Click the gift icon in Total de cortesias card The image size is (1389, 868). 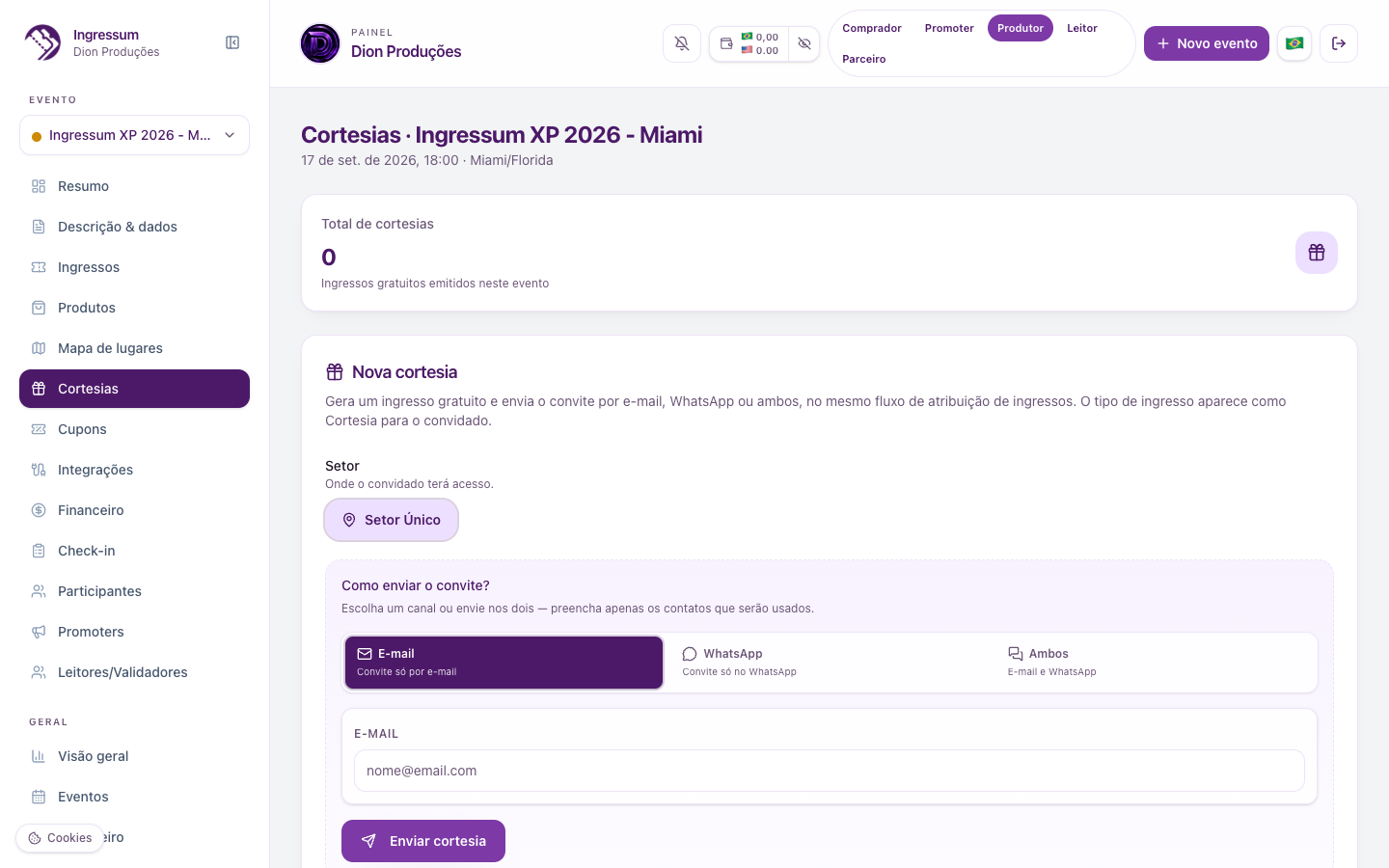[x=1317, y=253]
